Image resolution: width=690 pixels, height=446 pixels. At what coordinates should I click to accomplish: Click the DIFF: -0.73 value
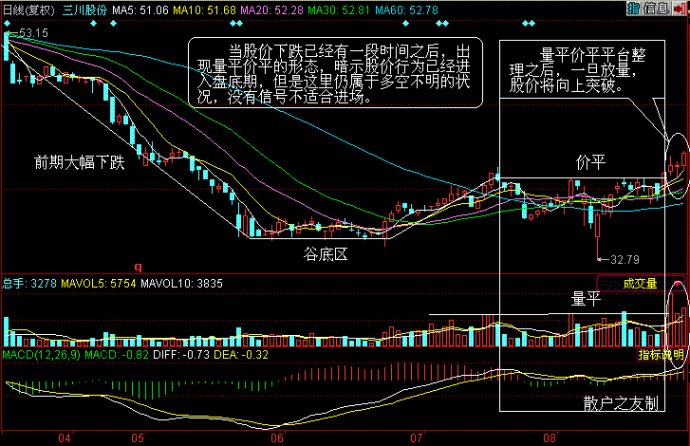[x=181, y=355]
